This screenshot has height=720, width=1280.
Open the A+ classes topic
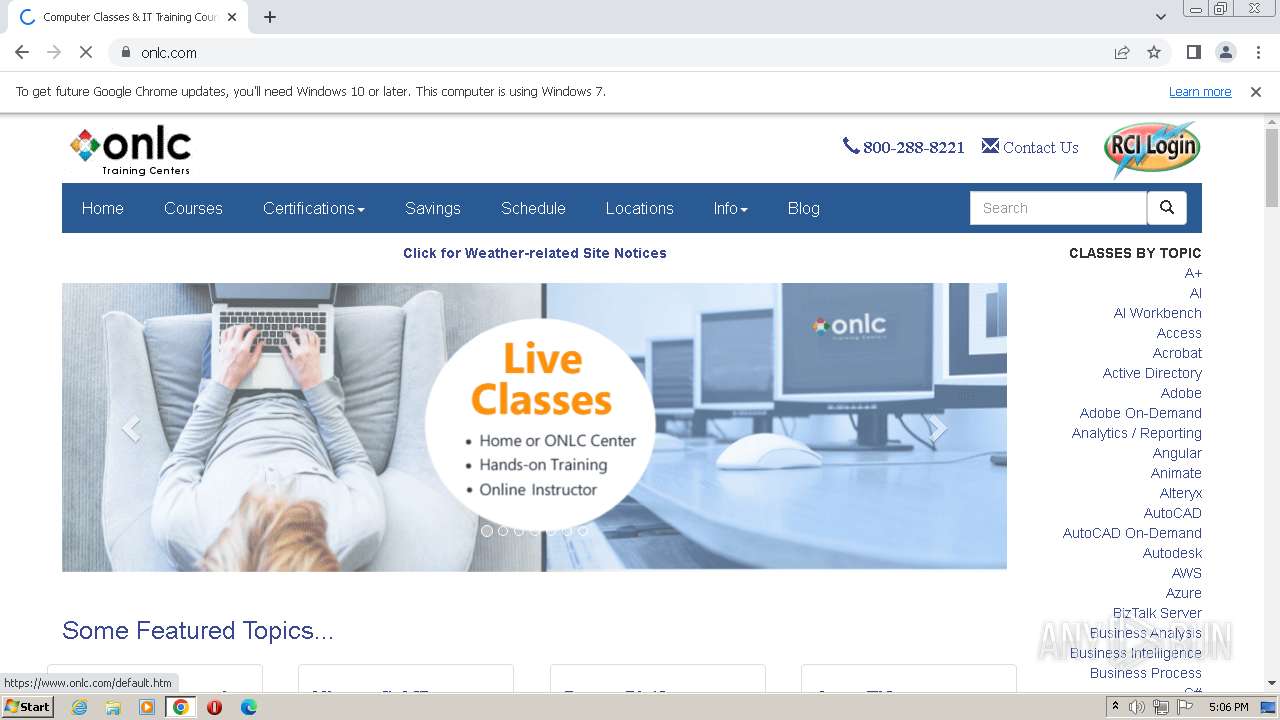(x=1193, y=273)
